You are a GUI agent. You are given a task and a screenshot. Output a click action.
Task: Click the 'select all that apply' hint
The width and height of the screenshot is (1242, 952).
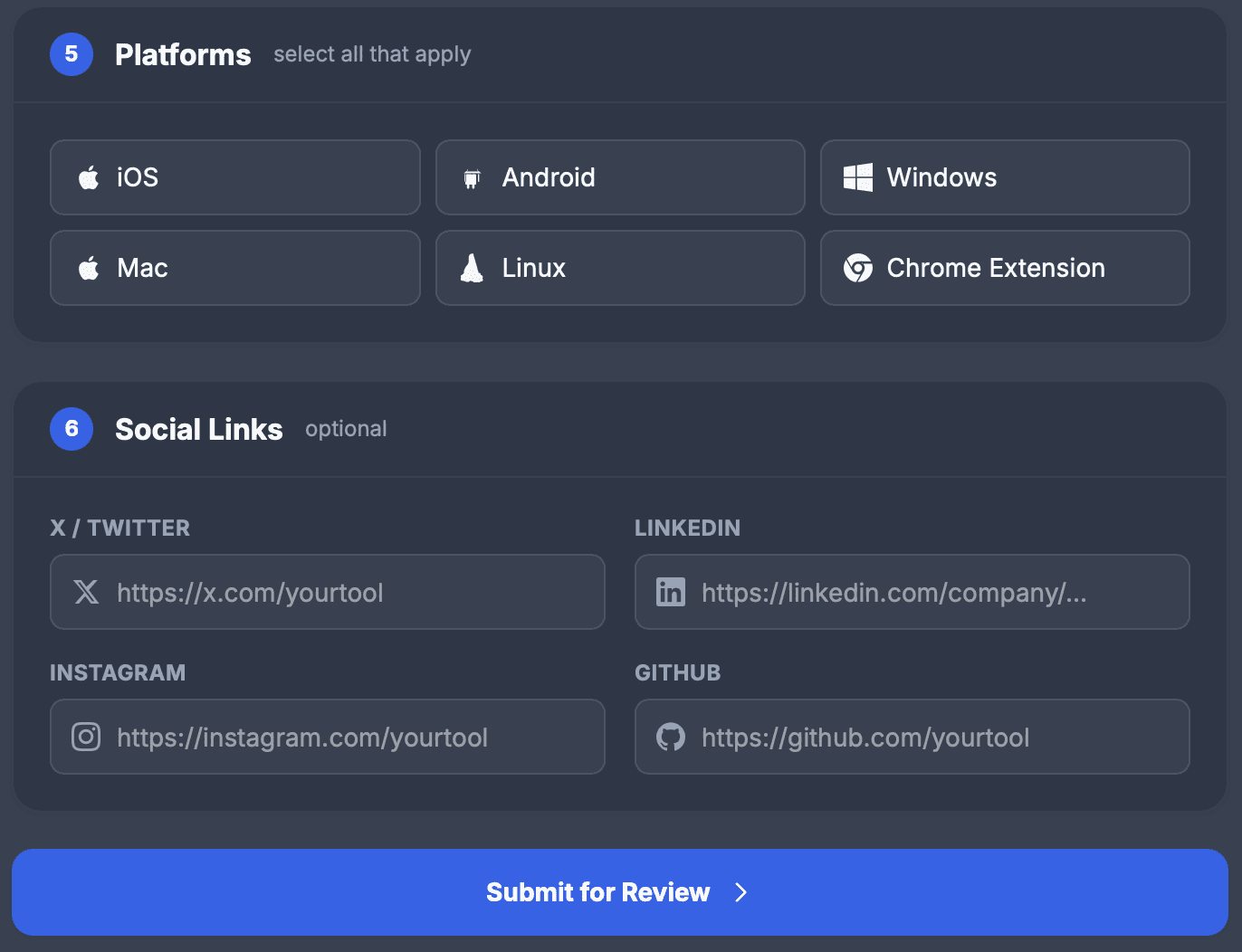[x=372, y=54]
